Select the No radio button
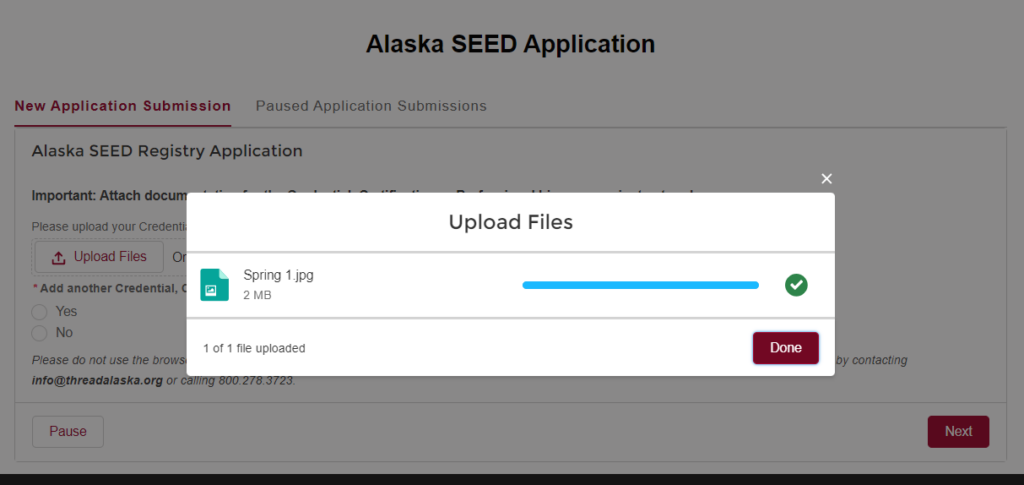This screenshot has width=1024, height=485. coord(39,333)
